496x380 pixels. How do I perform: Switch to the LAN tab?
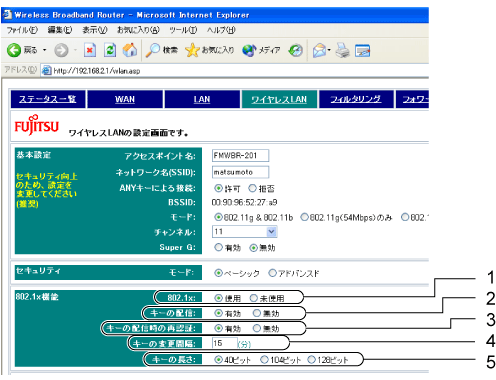202,99
